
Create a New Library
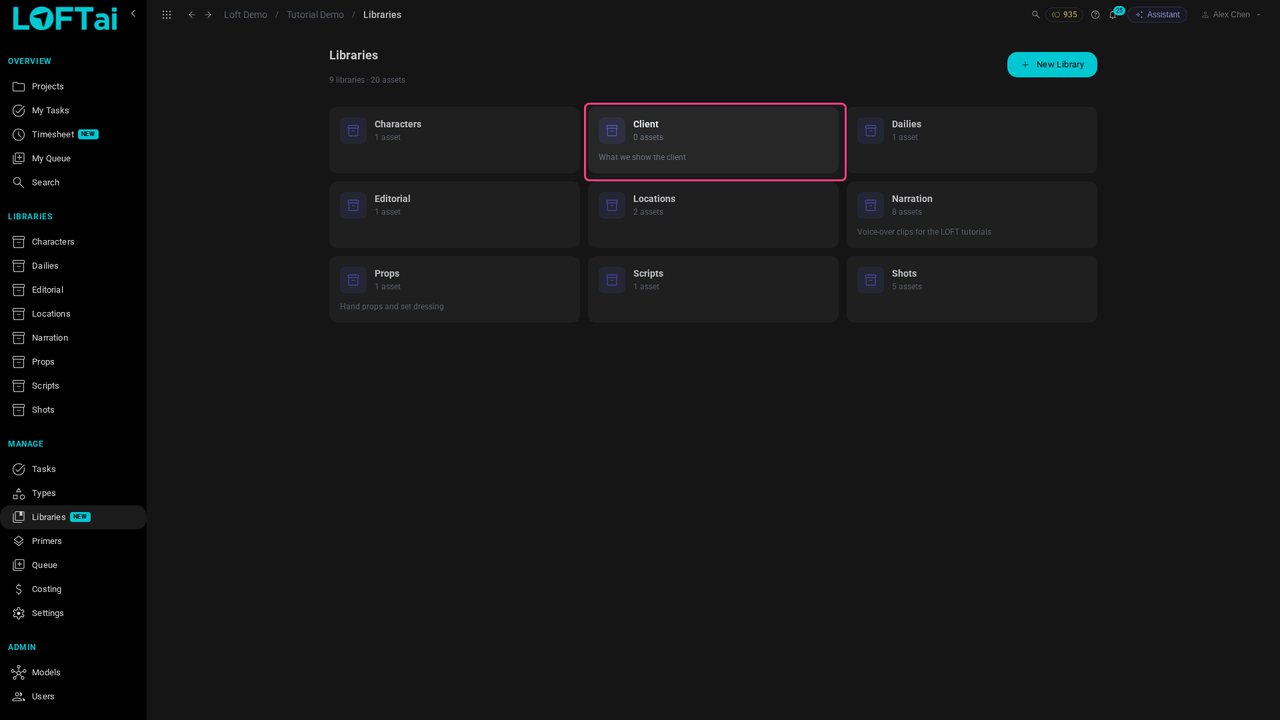tap(1052, 65)
